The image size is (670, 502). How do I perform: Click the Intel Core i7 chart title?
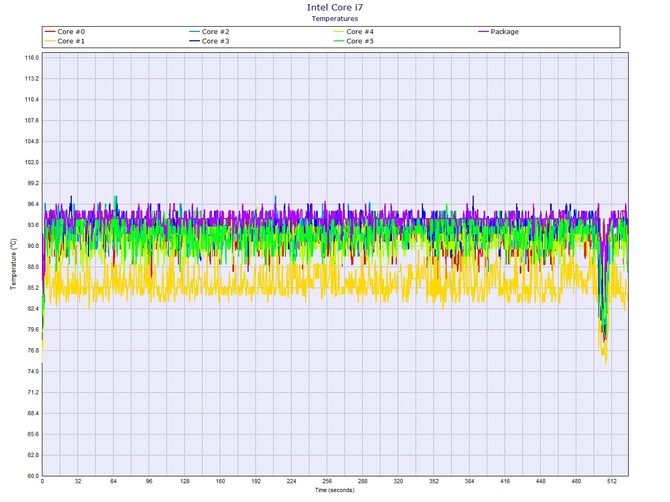coord(335,7)
